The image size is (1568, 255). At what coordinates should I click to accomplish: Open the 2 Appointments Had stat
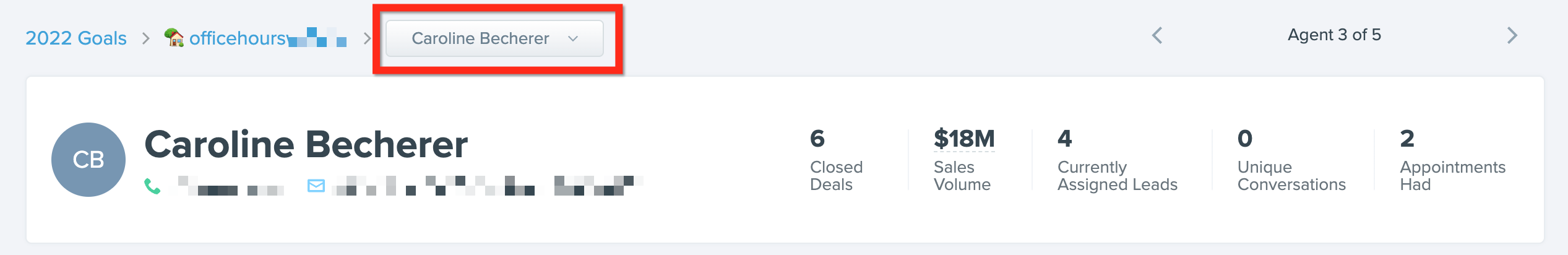click(x=1452, y=160)
